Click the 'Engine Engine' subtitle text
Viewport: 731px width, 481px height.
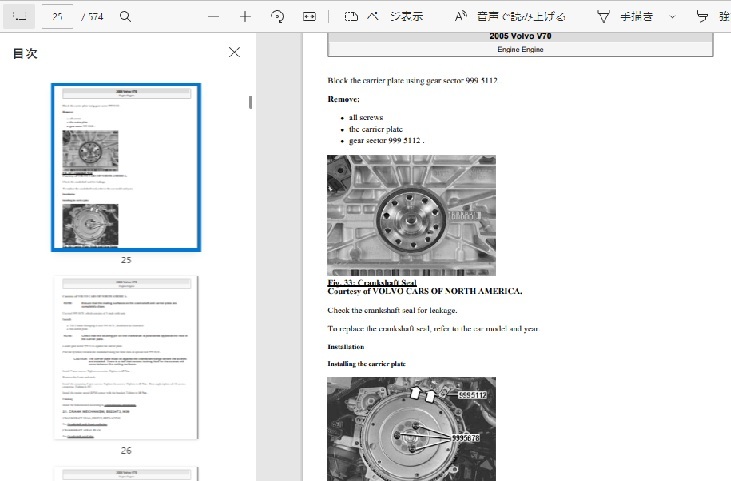[520, 49]
